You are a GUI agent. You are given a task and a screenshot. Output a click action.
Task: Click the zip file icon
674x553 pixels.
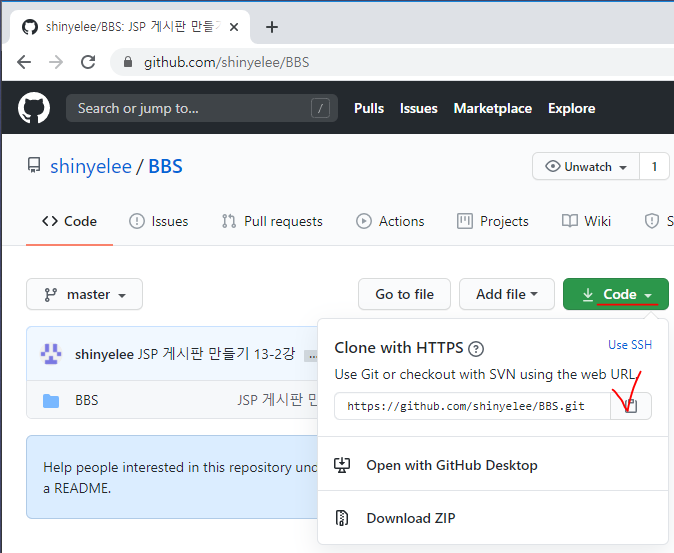[342, 518]
